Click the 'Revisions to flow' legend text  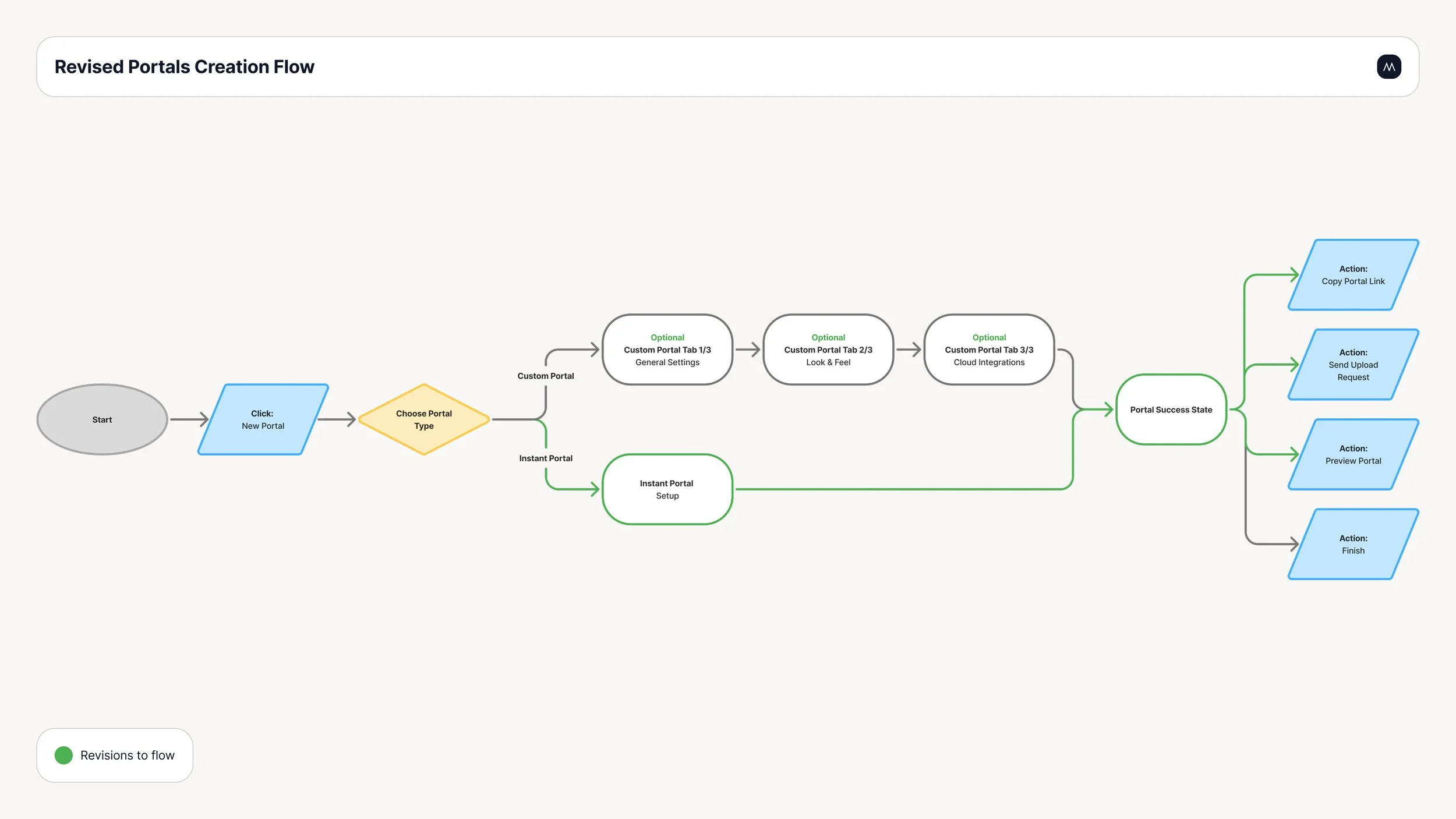pyautogui.click(x=127, y=755)
